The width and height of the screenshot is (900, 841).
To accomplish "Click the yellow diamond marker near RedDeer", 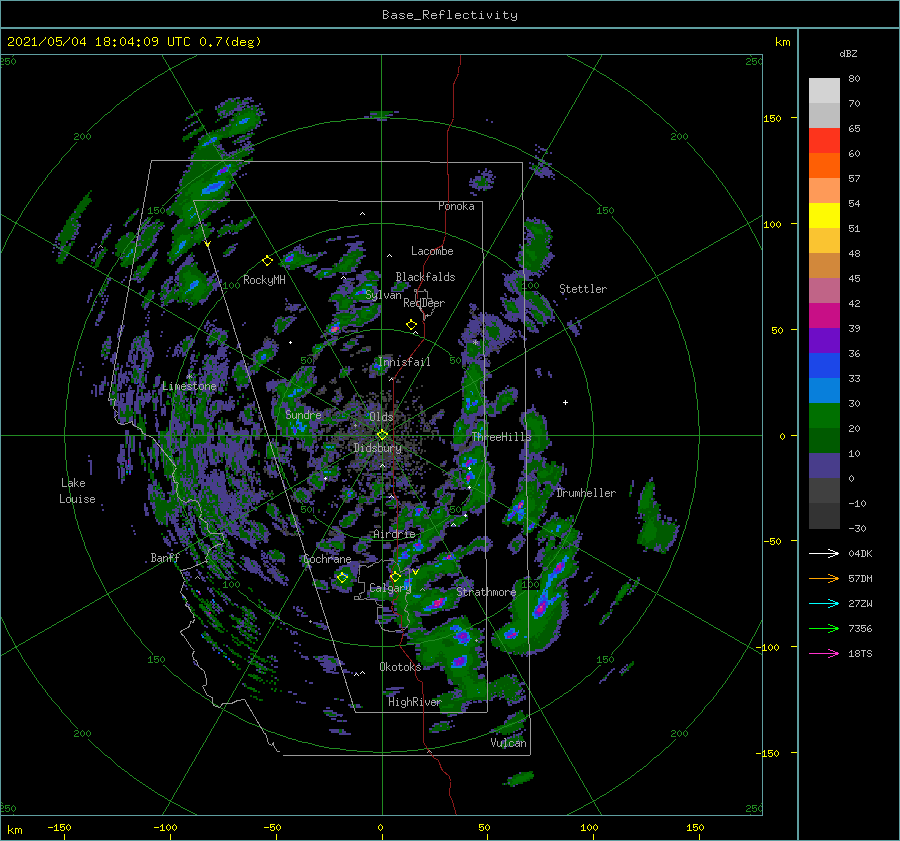I will (411, 325).
